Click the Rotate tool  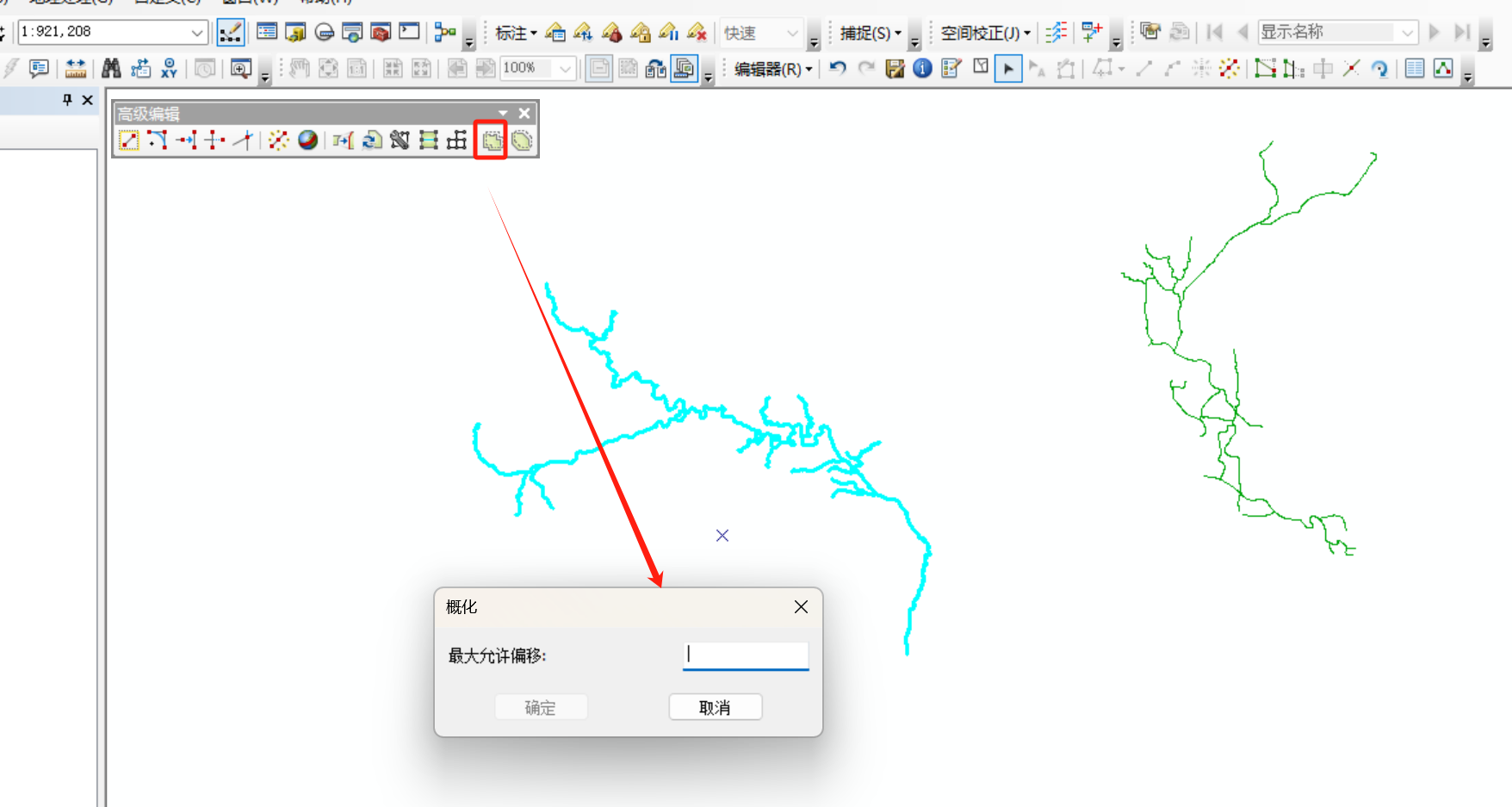pyautogui.click(x=1379, y=68)
